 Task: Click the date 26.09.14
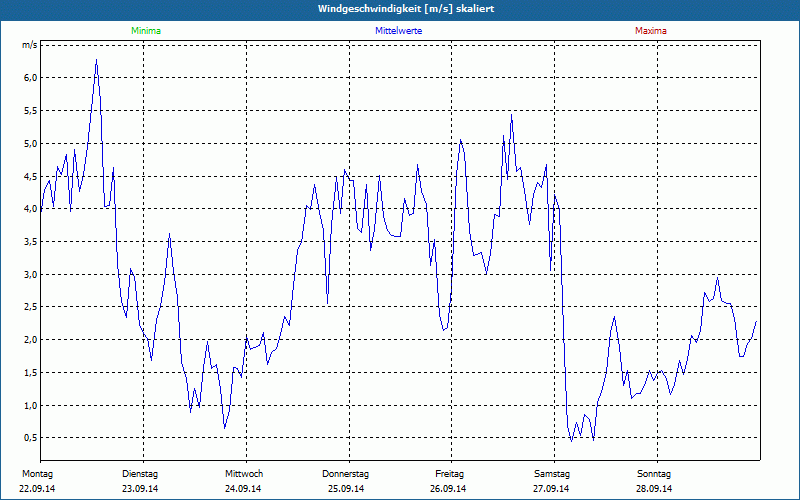click(x=448, y=489)
